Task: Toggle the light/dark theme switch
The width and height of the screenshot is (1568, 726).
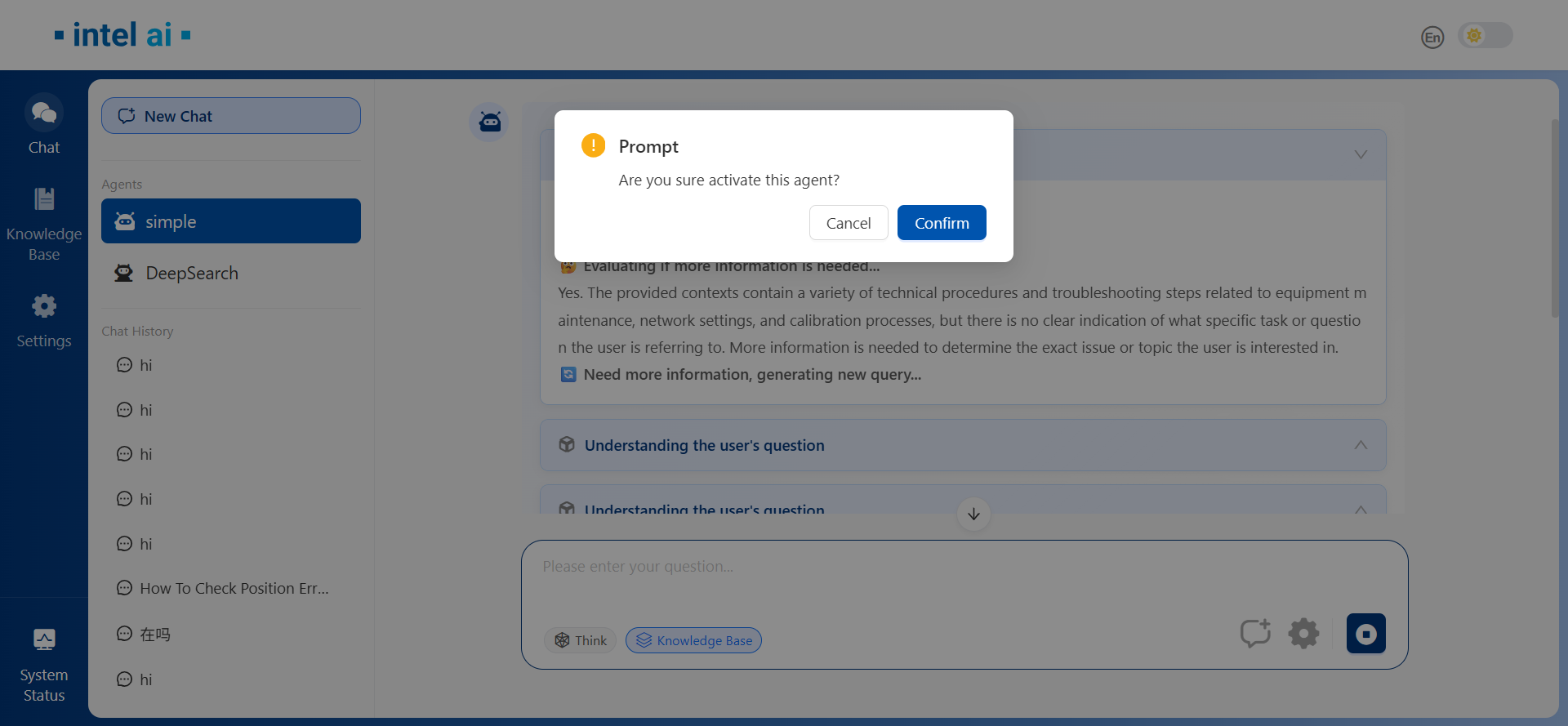Action: coord(1485,36)
